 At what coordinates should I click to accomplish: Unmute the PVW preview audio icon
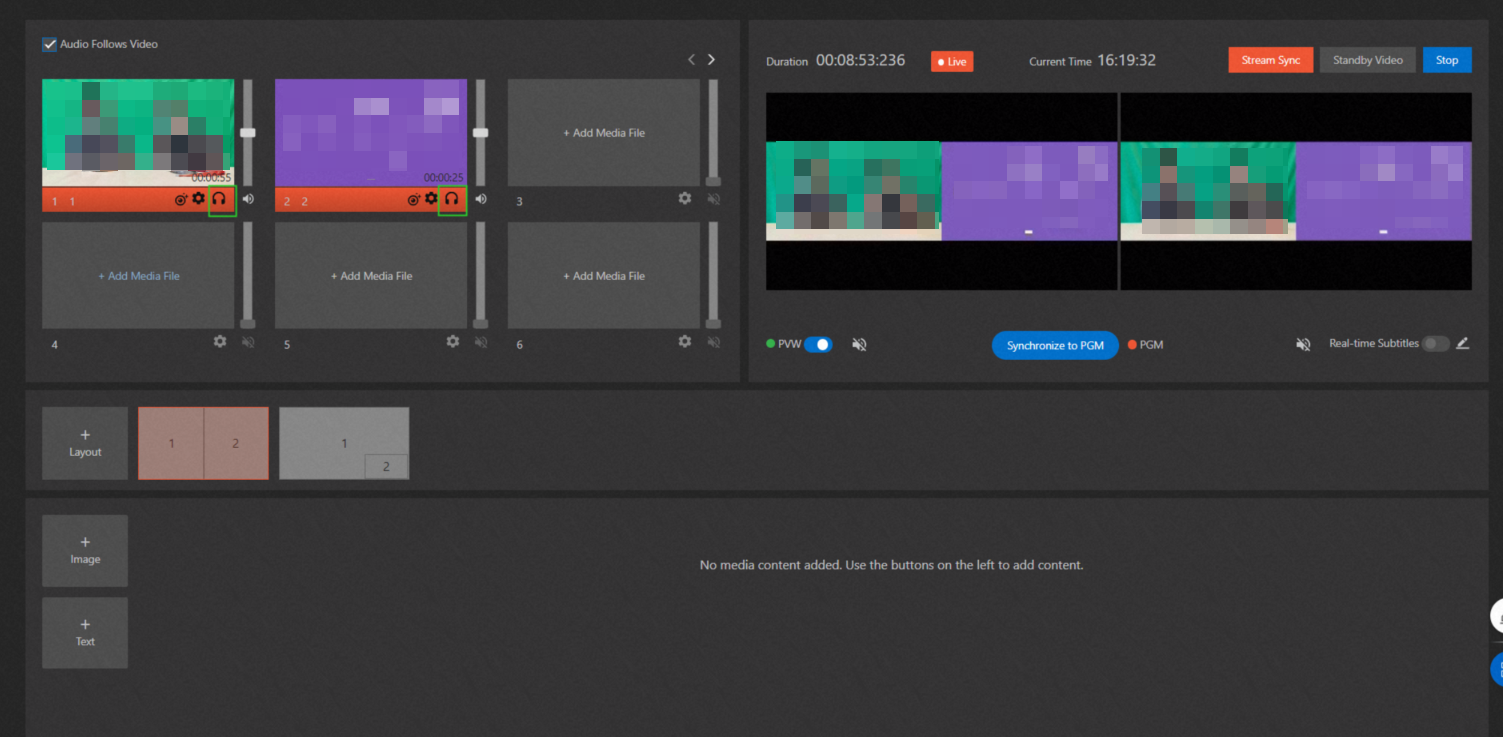(x=859, y=344)
